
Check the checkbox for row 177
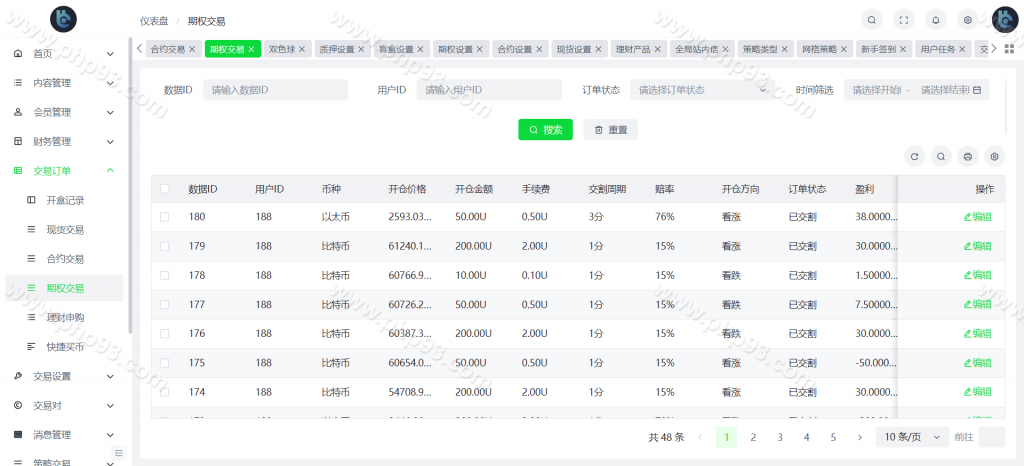pos(165,304)
